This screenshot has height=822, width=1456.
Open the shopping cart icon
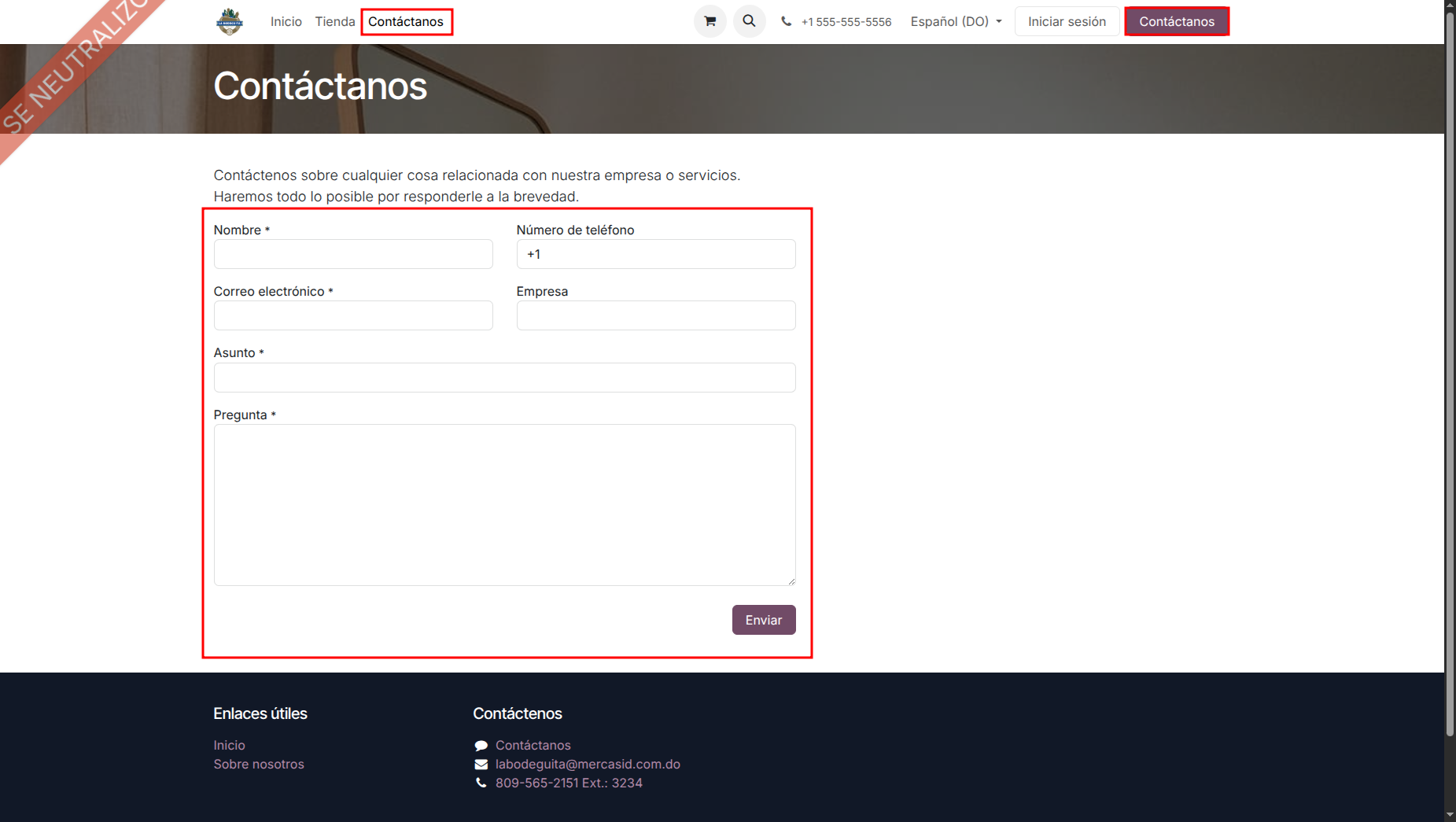tap(710, 21)
